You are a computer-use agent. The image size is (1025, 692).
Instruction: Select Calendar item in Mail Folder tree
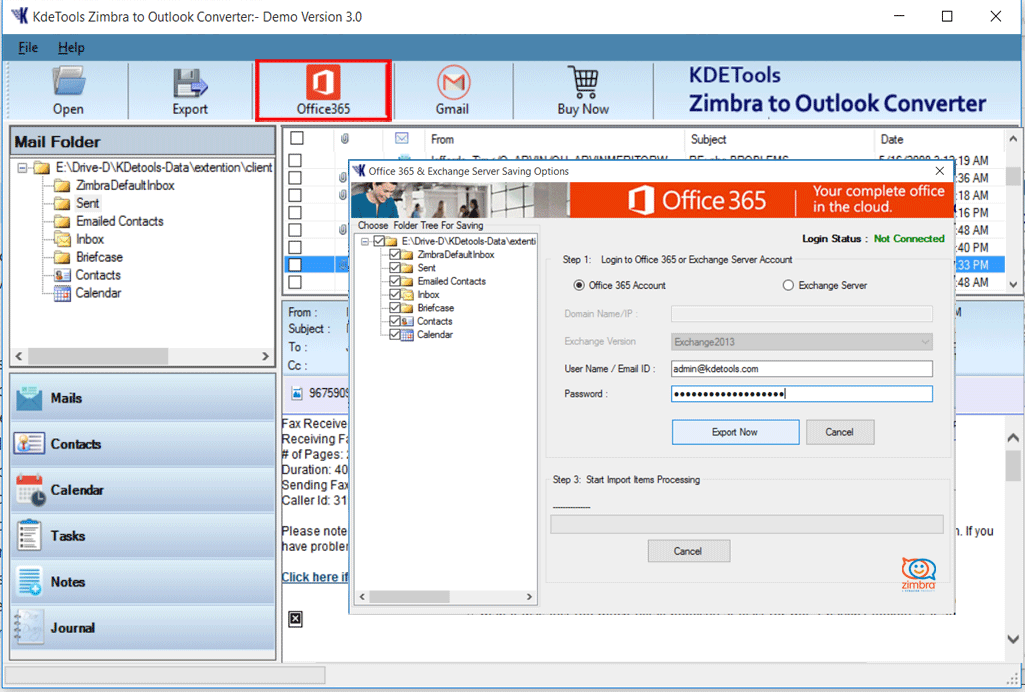pyautogui.click(x=98, y=293)
